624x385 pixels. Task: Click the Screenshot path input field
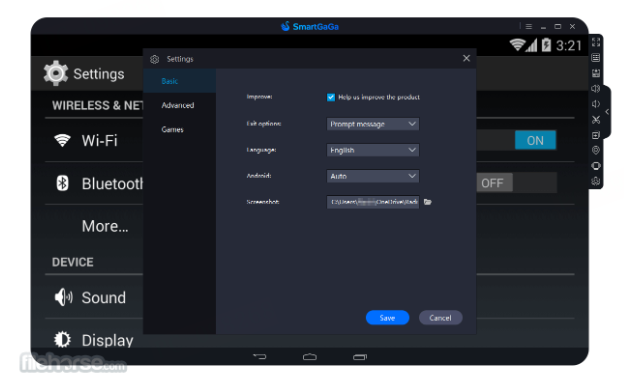pos(372,202)
